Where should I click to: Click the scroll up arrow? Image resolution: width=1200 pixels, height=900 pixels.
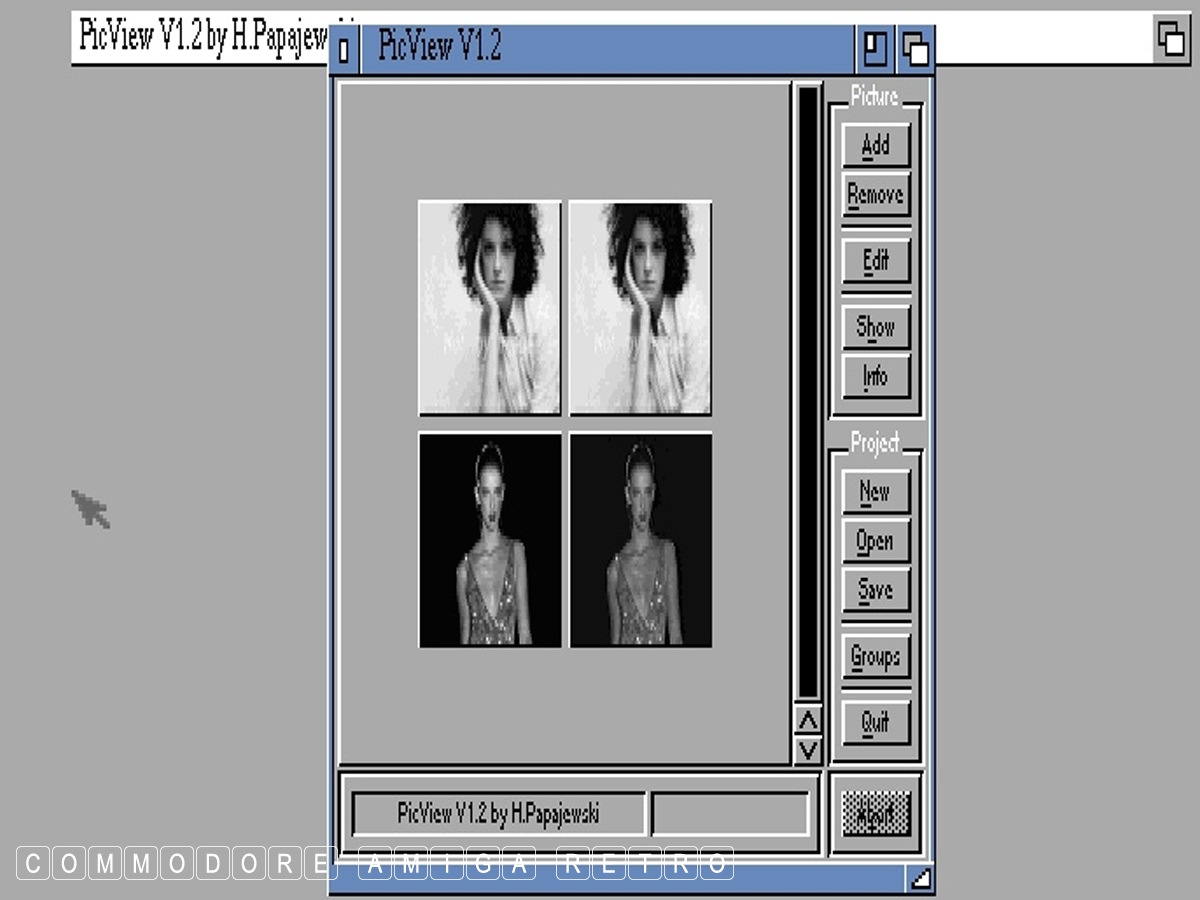click(807, 720)
